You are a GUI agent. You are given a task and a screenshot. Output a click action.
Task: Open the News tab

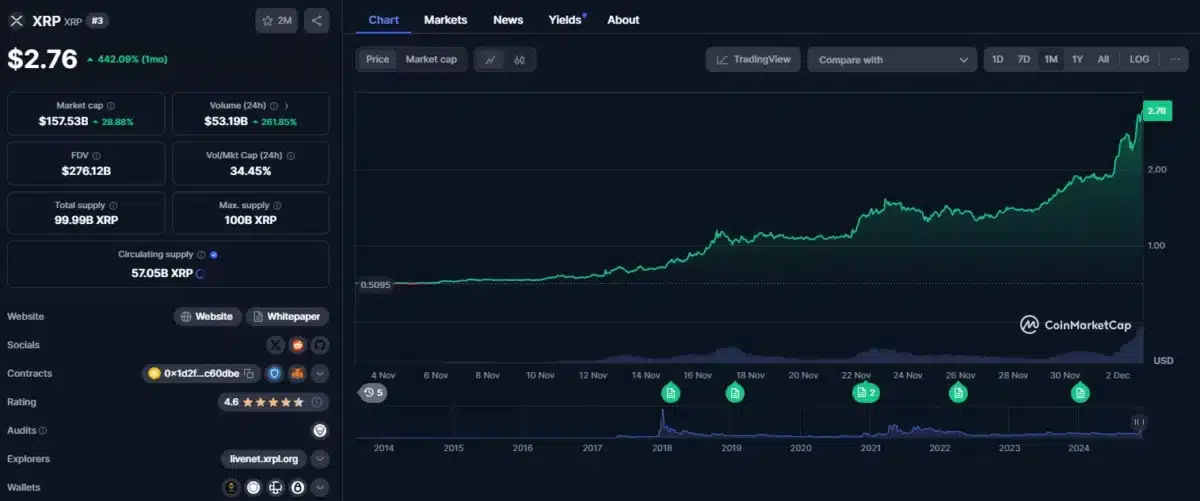tap(508, 20)
